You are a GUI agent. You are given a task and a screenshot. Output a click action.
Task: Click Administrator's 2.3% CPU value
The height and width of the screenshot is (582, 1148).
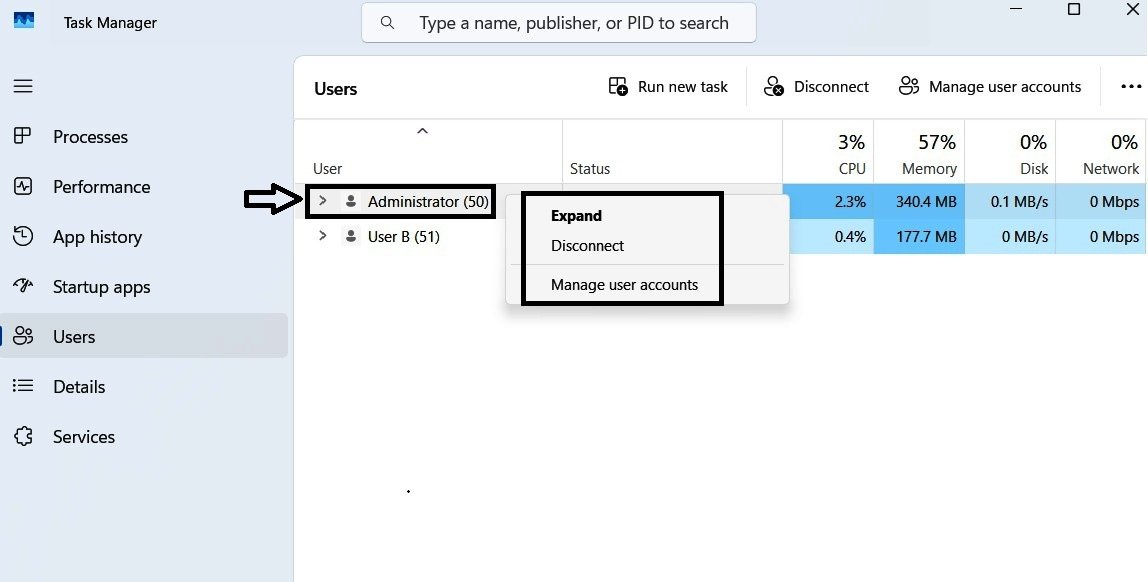pyautogui.click(x=850, y=202)
